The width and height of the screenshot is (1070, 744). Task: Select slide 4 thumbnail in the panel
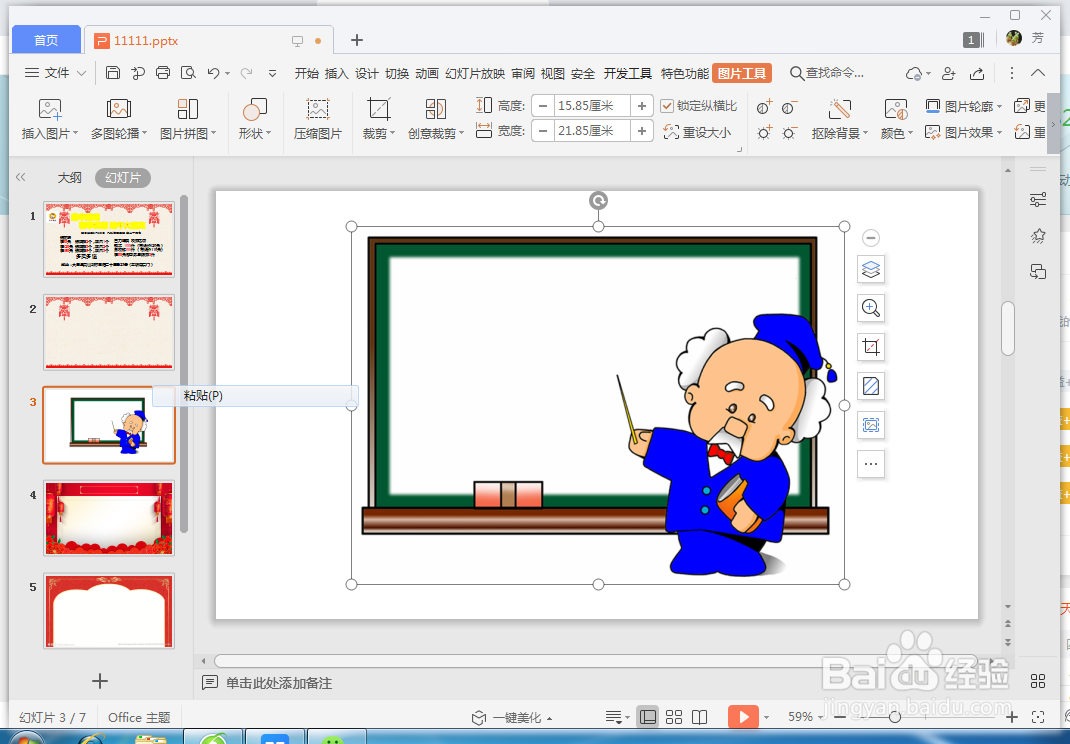pyautogui.click(x=108, y=518)
